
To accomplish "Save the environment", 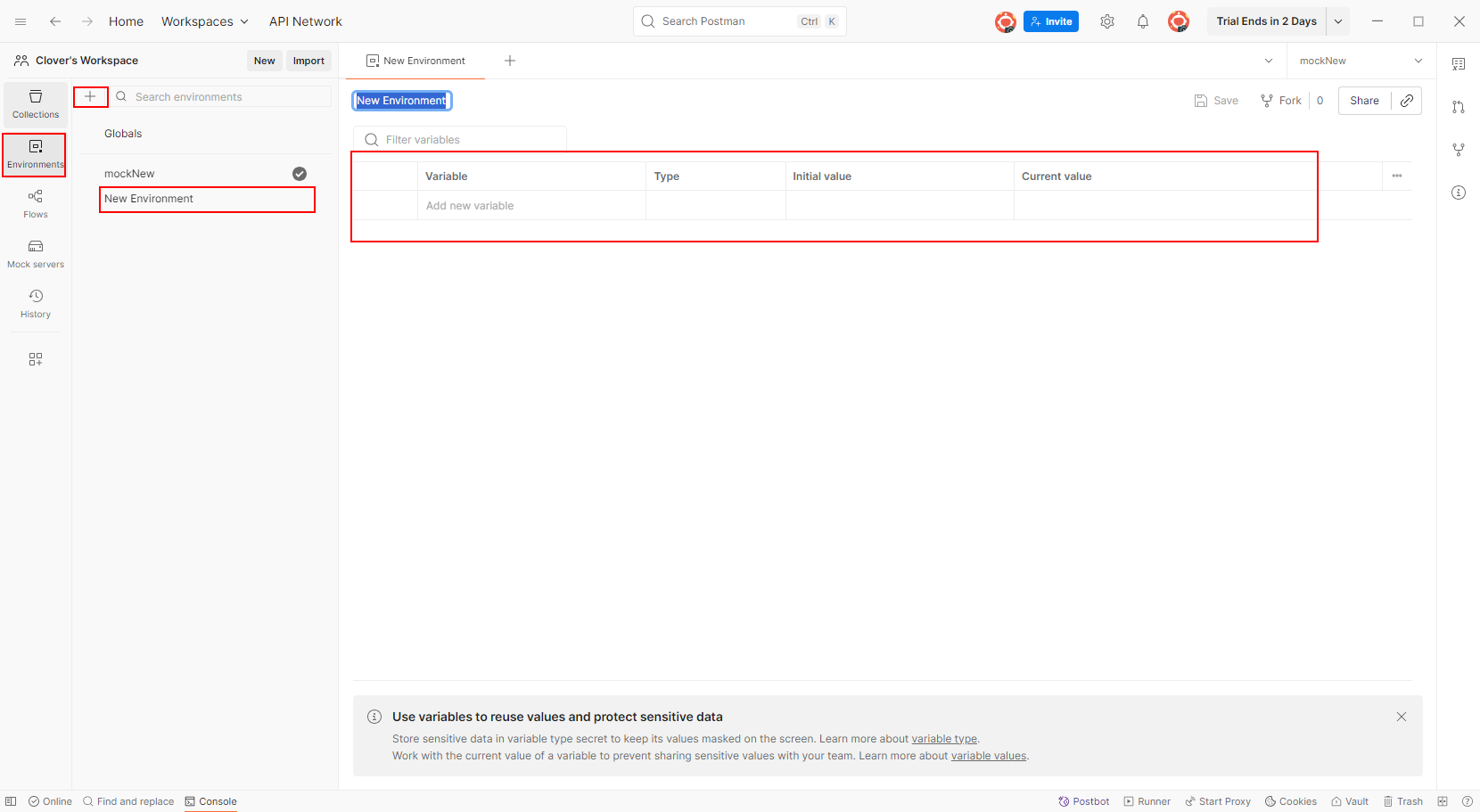I will (1216, 101).
